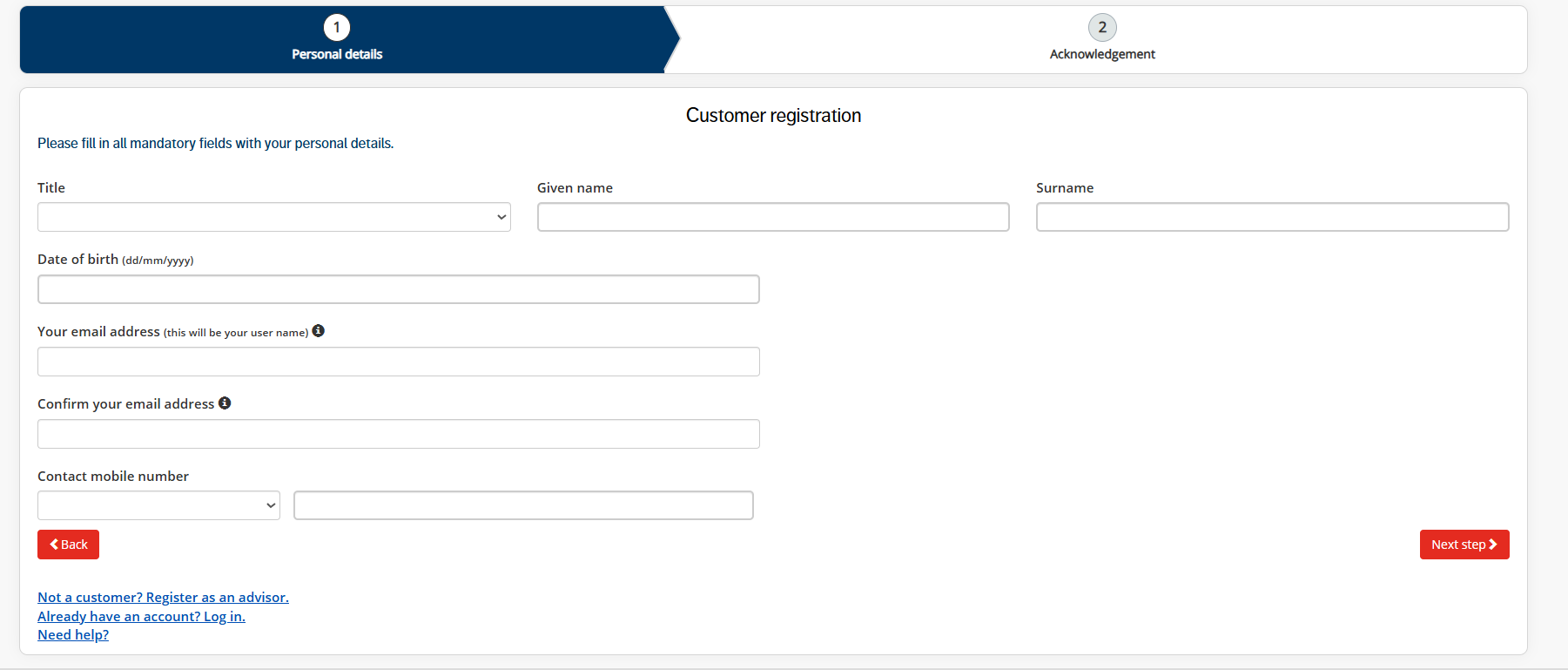Select the Surname input field
This screenshot has width=1568, height=670.
[1272, 217]
